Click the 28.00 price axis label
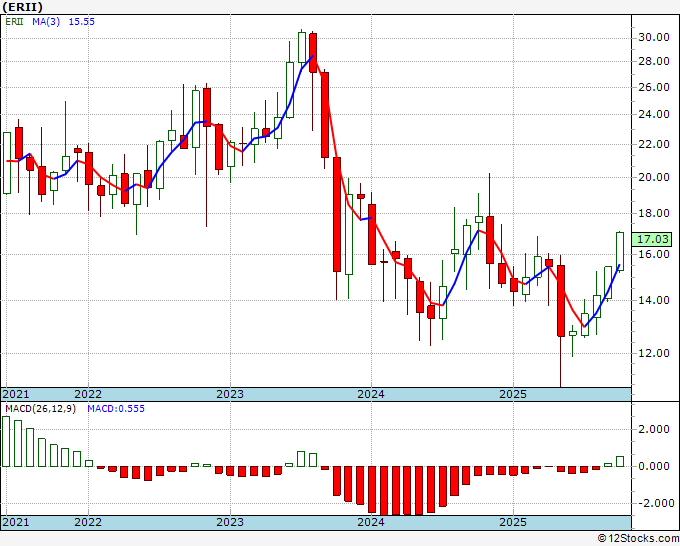Screen dimensions: 680x546 click(654, 61)
